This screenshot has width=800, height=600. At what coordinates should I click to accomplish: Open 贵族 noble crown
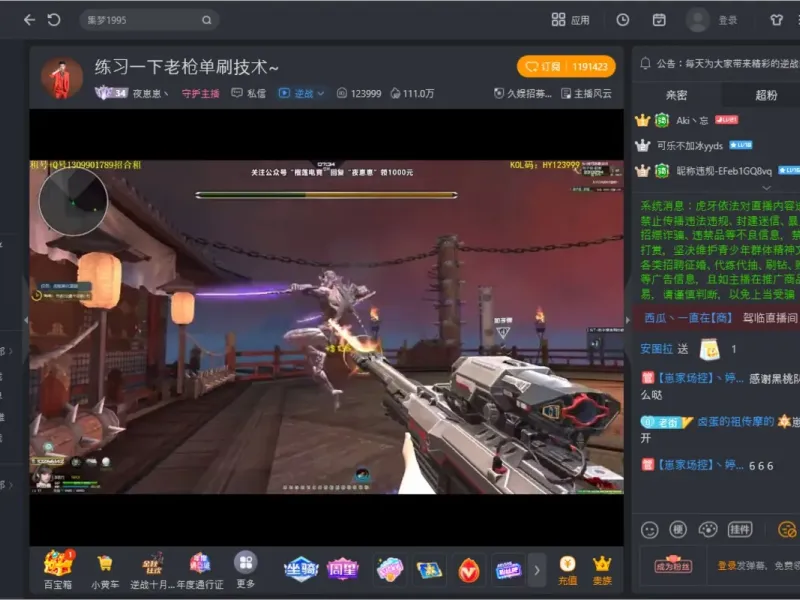pos(602,570)
